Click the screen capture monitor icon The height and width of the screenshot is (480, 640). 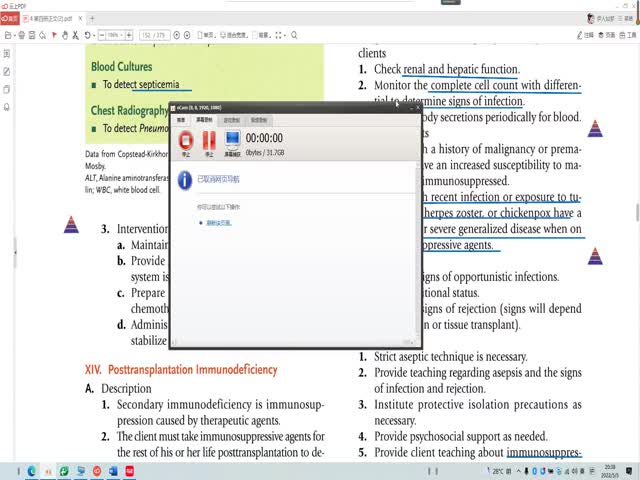coord(232,142)
